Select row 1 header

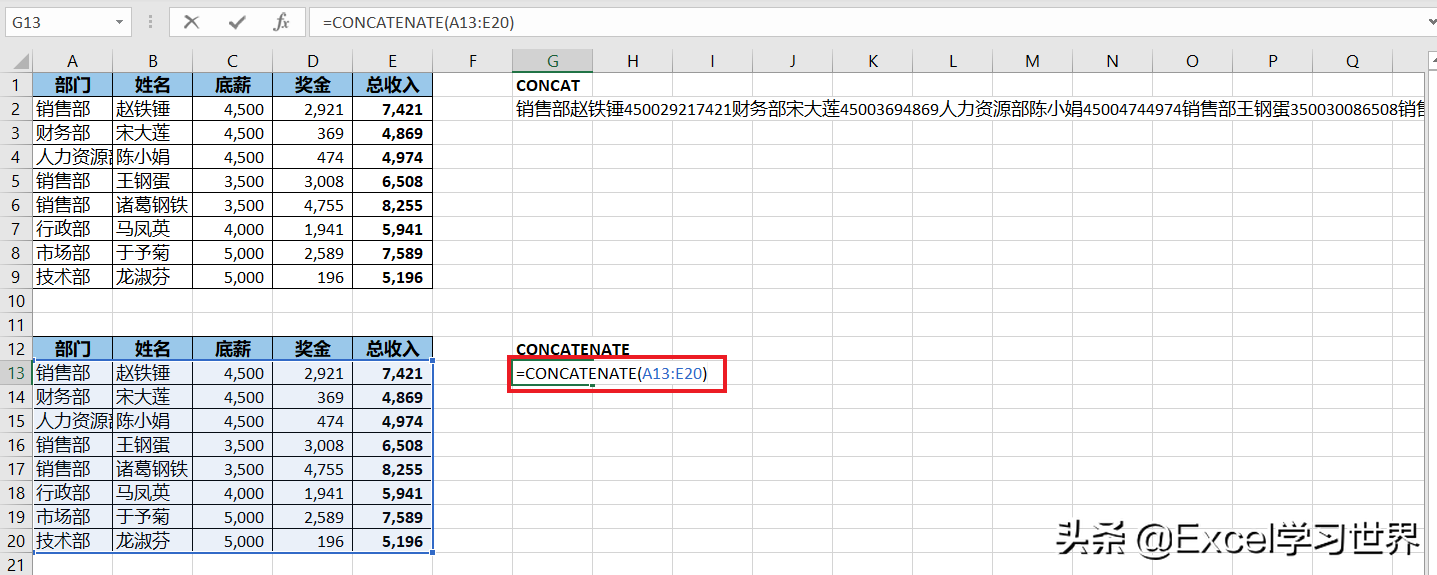click(x=17, y=85)
